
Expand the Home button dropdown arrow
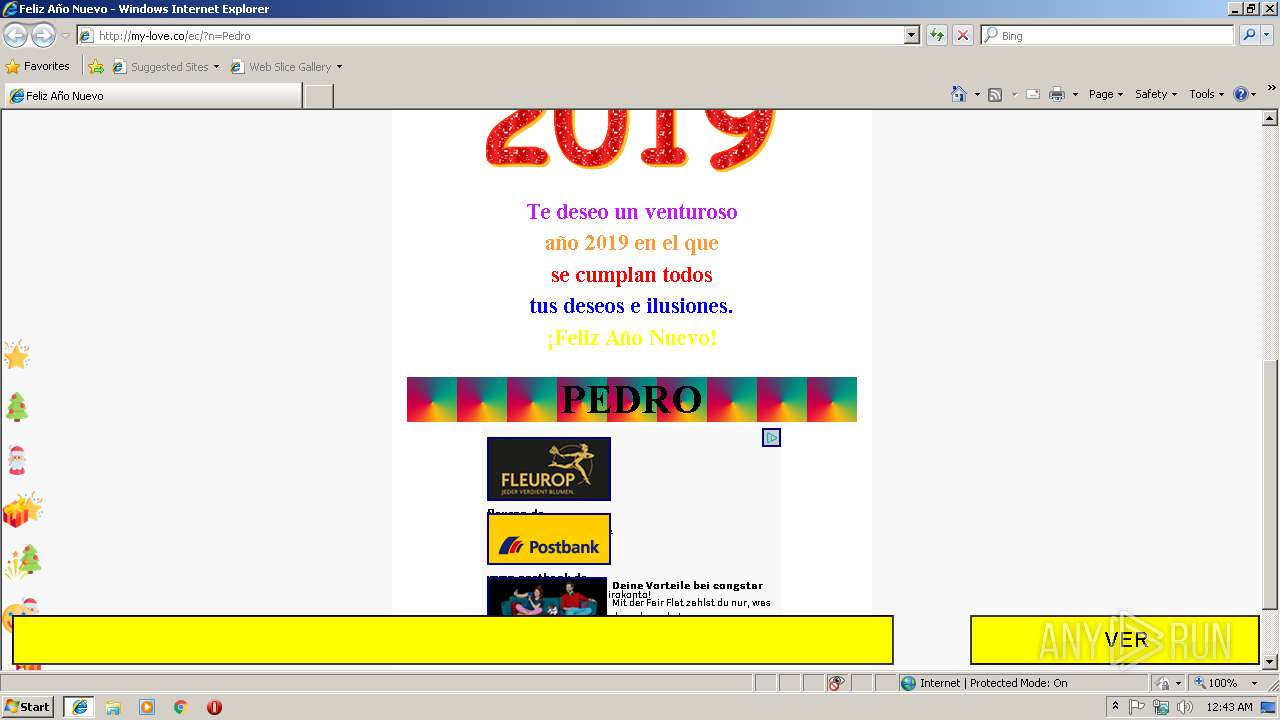(x=975, y=94)
